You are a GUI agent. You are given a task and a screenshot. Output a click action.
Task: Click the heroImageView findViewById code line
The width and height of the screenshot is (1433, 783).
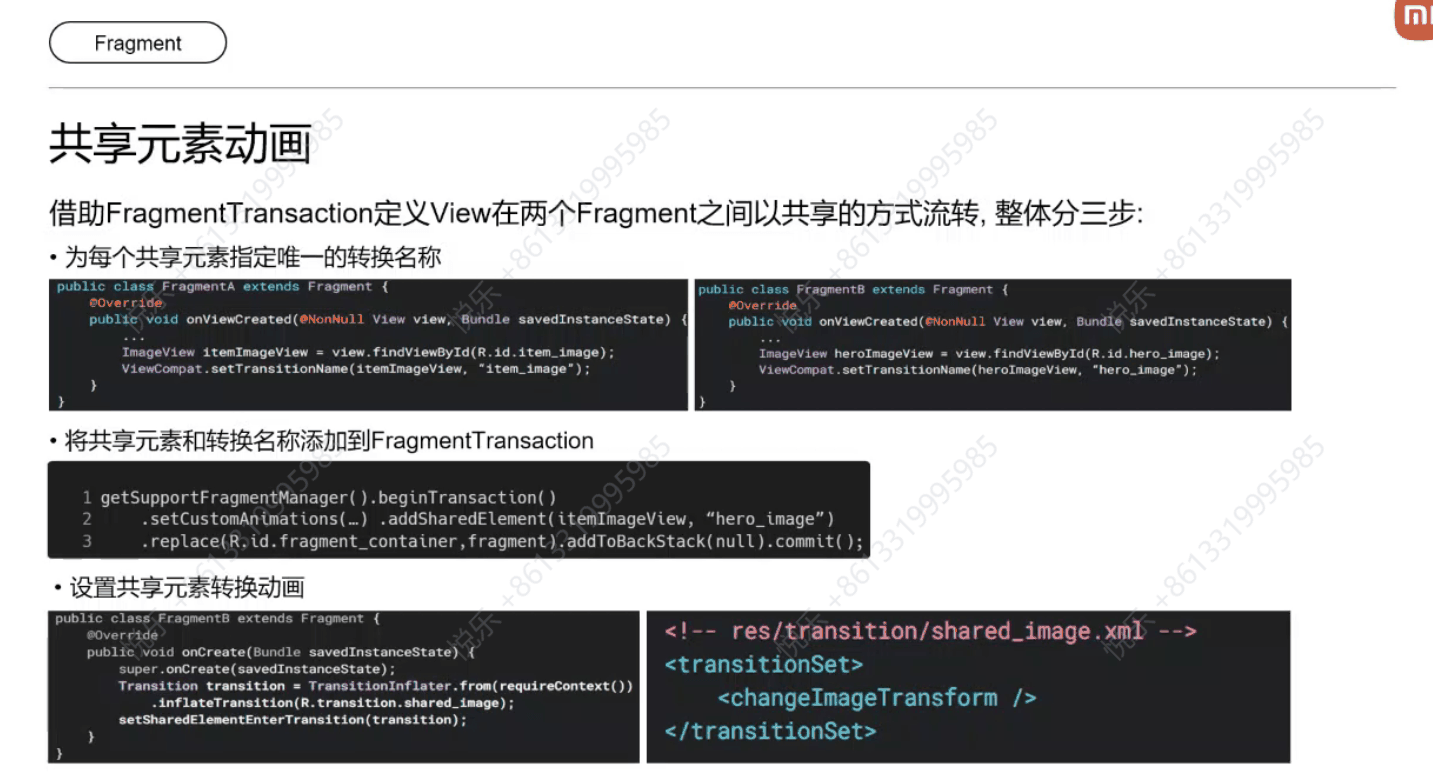tap(989, 354)
